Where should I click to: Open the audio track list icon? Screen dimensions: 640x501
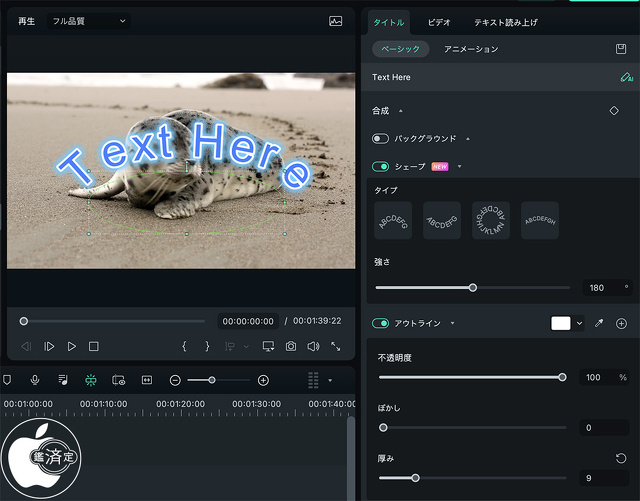(63, 380)
